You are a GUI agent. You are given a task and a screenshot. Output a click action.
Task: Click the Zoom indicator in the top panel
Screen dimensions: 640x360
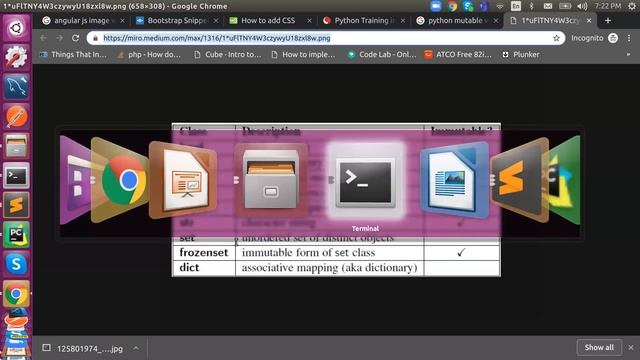pos(436,6)
